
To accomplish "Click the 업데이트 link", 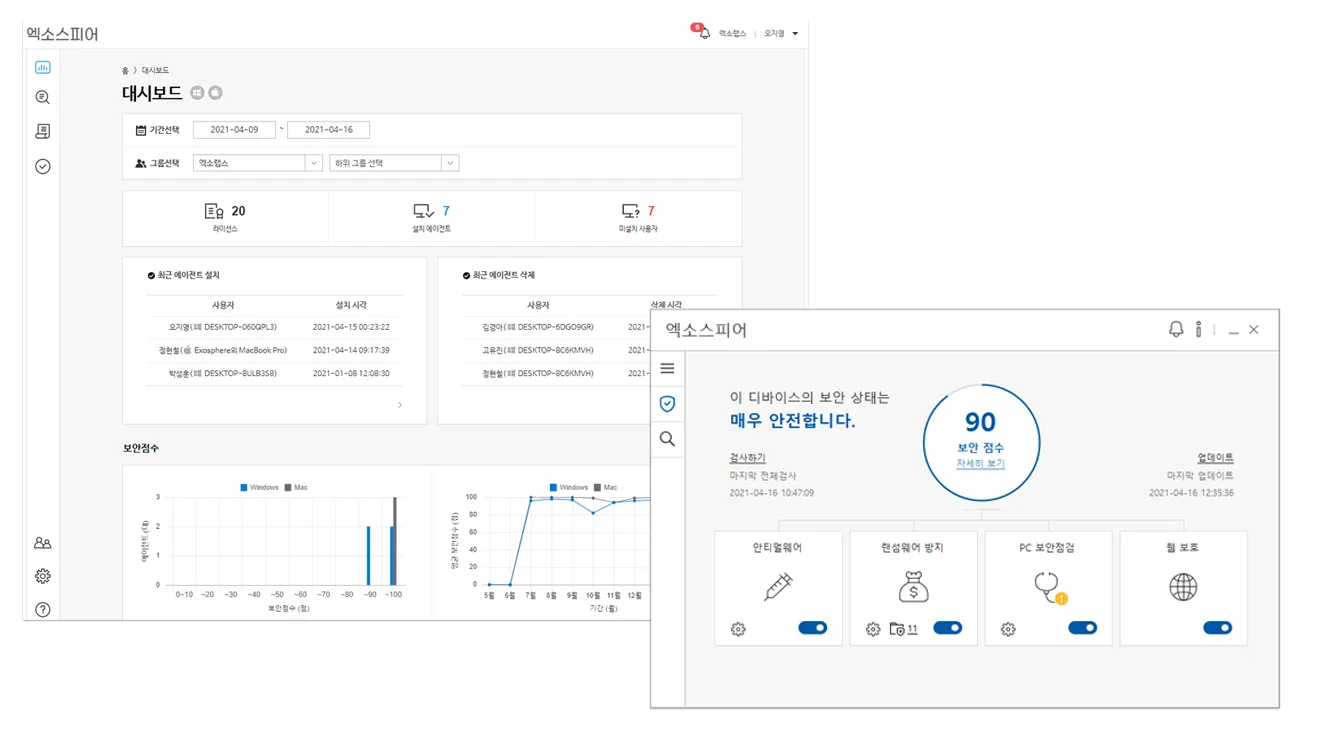I will (1215, 458).
